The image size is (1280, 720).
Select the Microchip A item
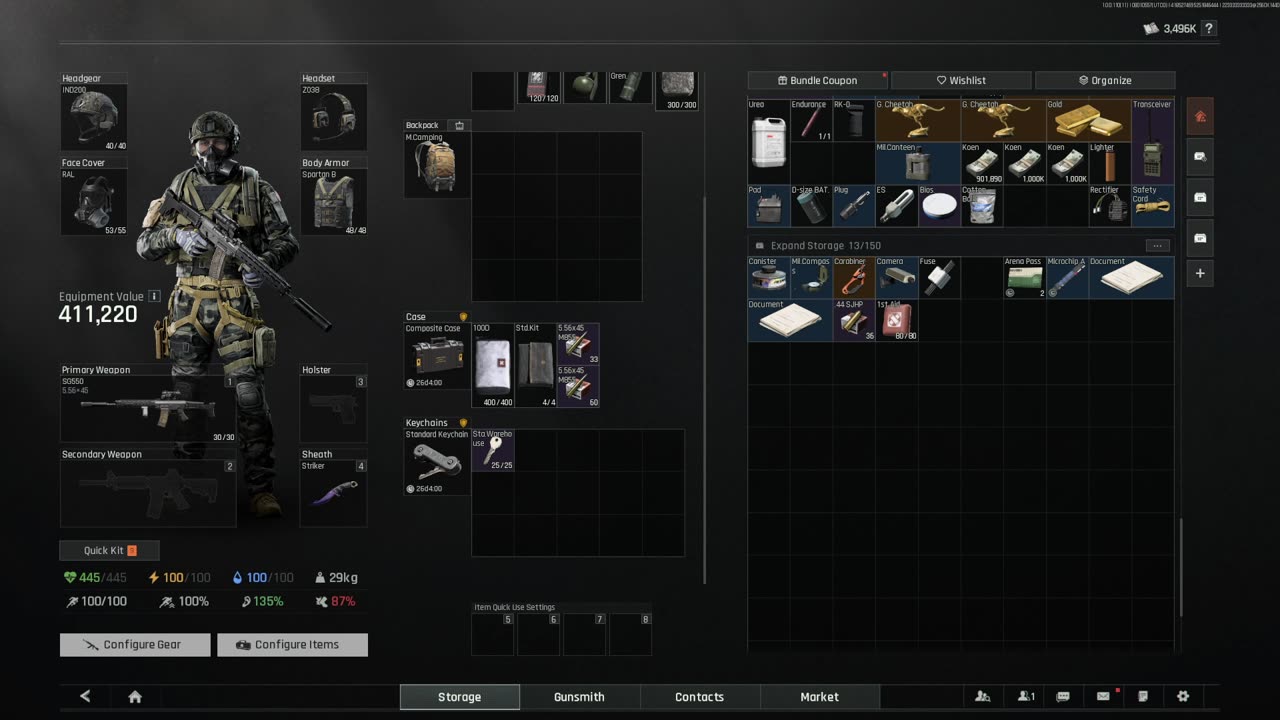1067,277
